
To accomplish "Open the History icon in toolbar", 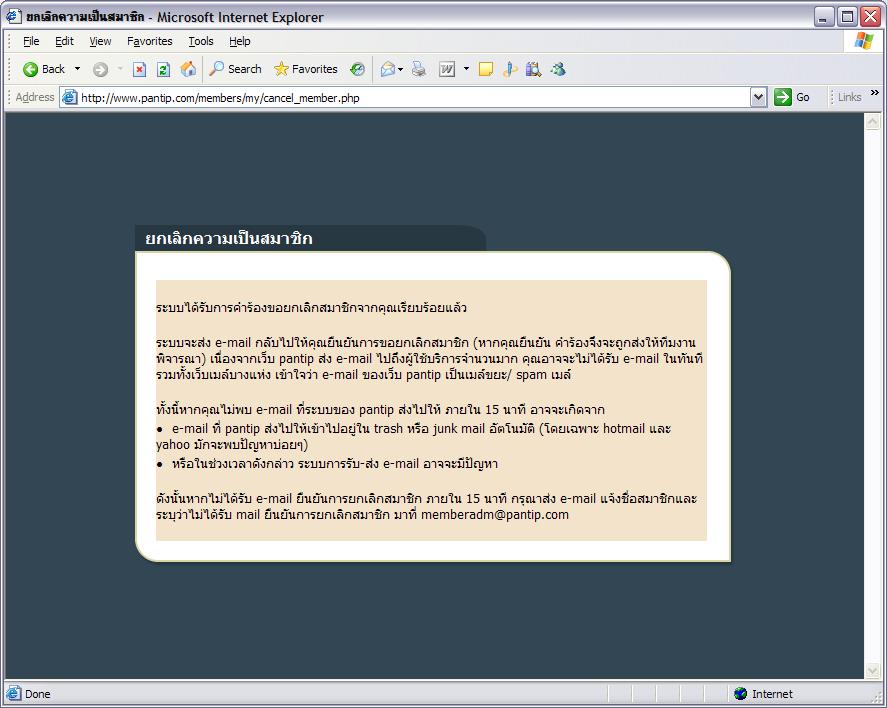I will (x=357, y=69).
